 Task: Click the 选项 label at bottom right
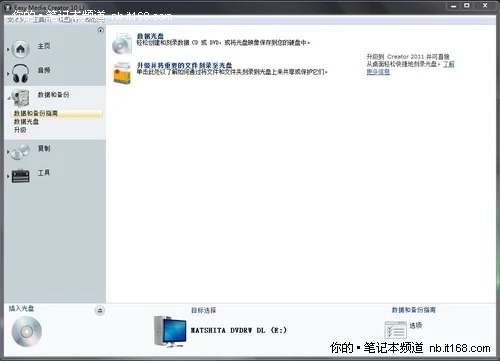[x=416, y=325]
